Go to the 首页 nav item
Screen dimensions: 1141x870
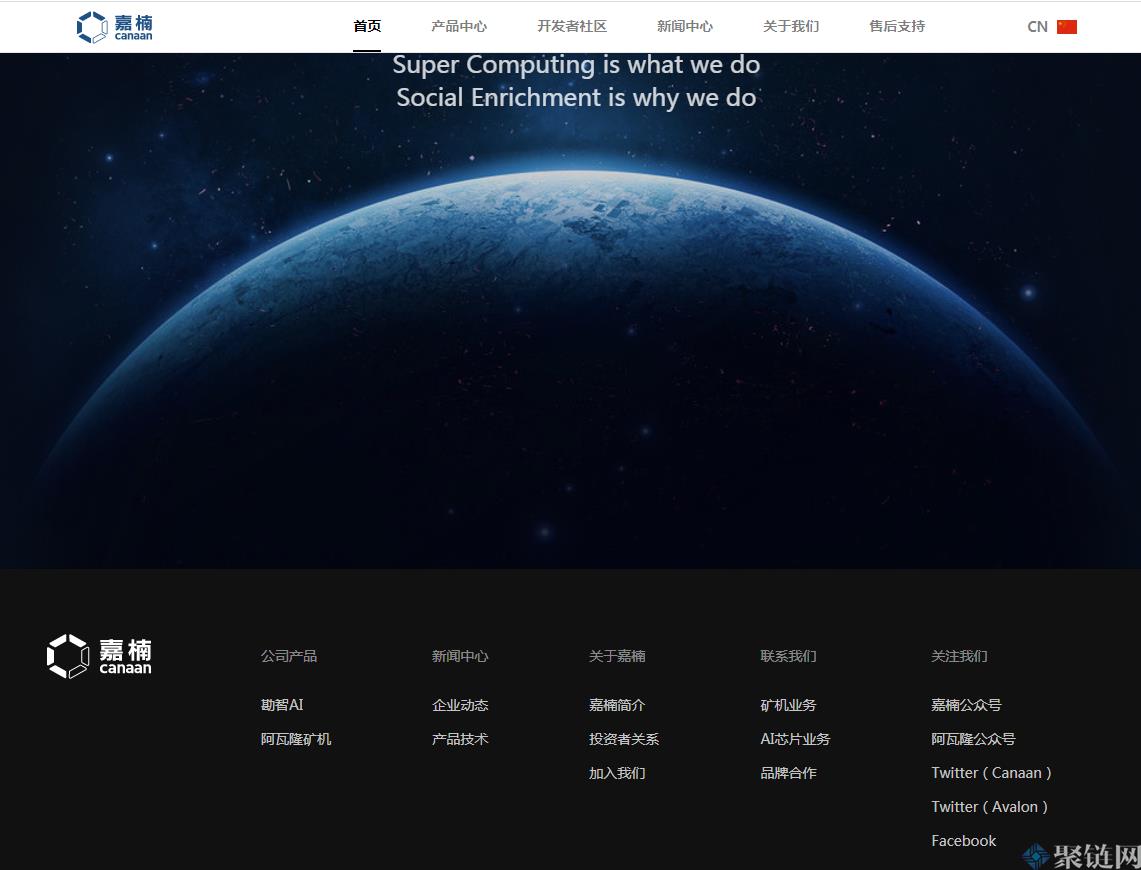click(x=367, y=26)
